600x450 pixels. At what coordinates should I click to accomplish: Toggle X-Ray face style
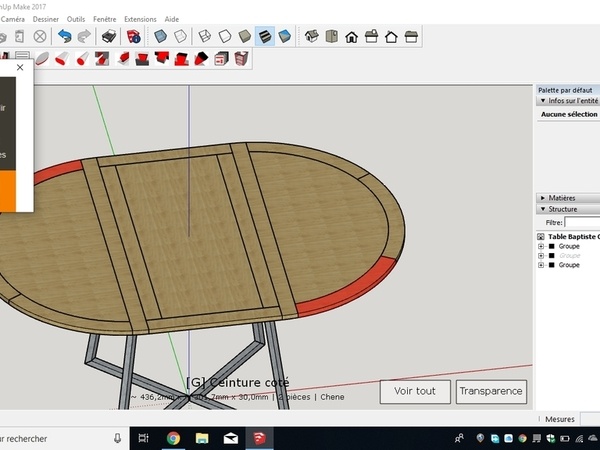click(x=160, y=37)
